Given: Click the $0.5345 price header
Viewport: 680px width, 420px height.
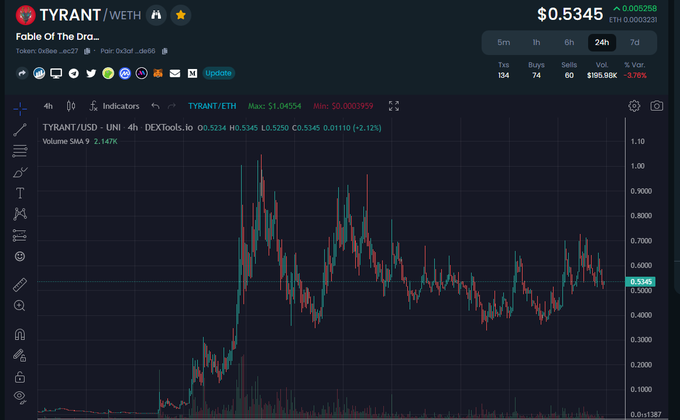Looking at the screenshot, I should 570,14.
